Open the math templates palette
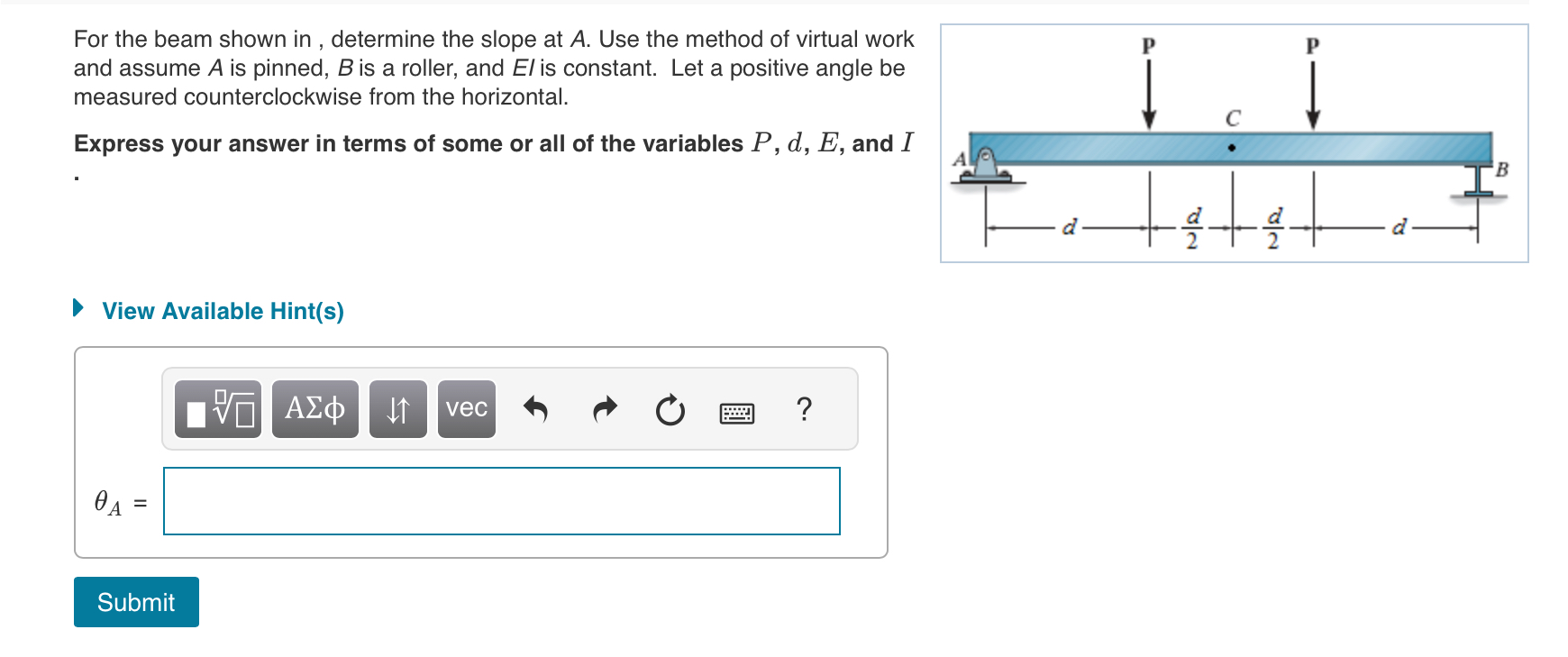This screenshot has height=657, width=1568. 219,410
